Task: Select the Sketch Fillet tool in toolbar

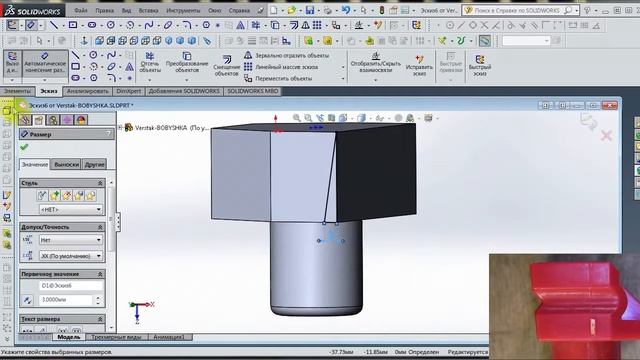Action: click(x=187, y=25)
